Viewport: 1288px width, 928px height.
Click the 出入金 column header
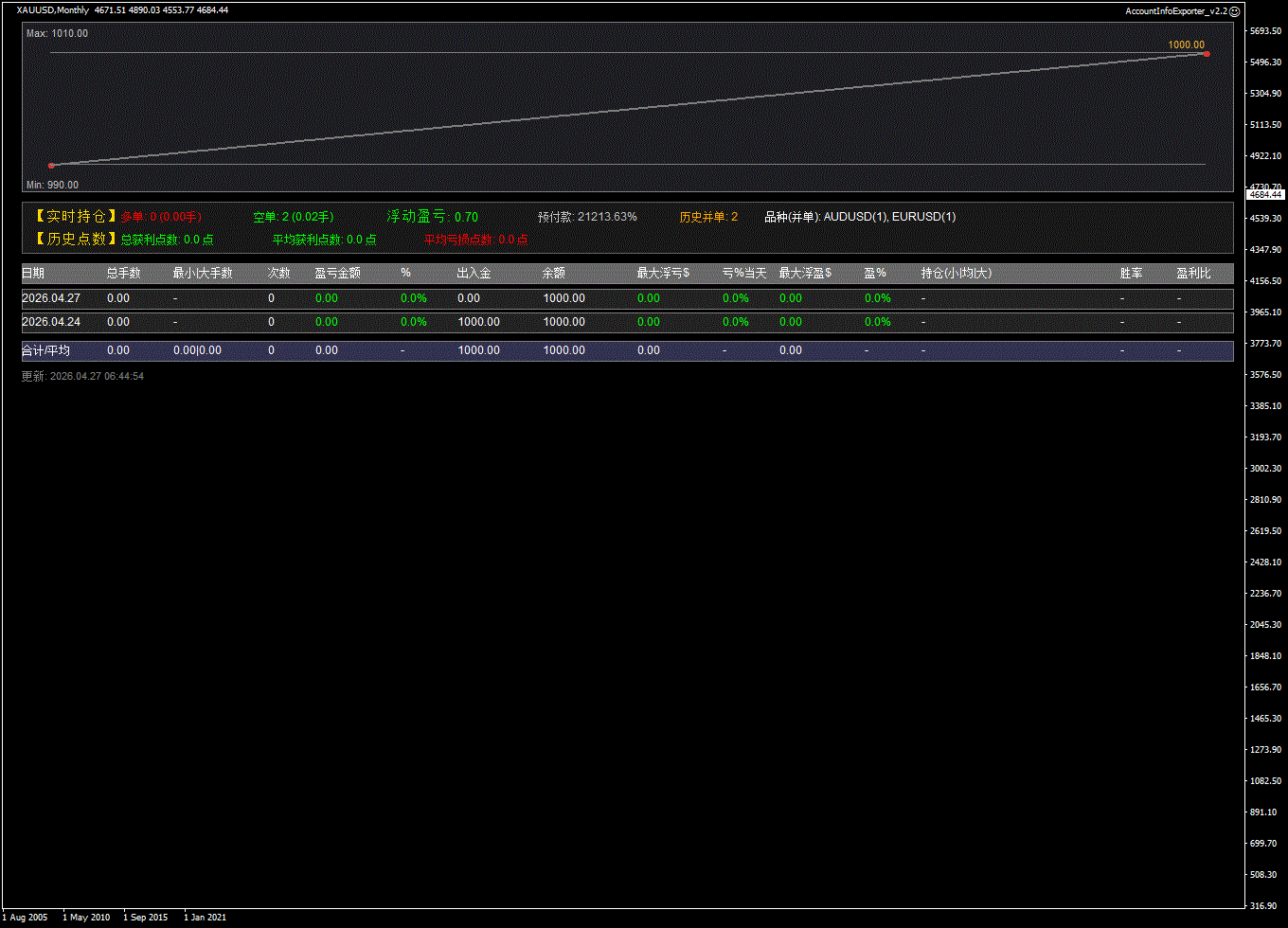pos(474,273)
